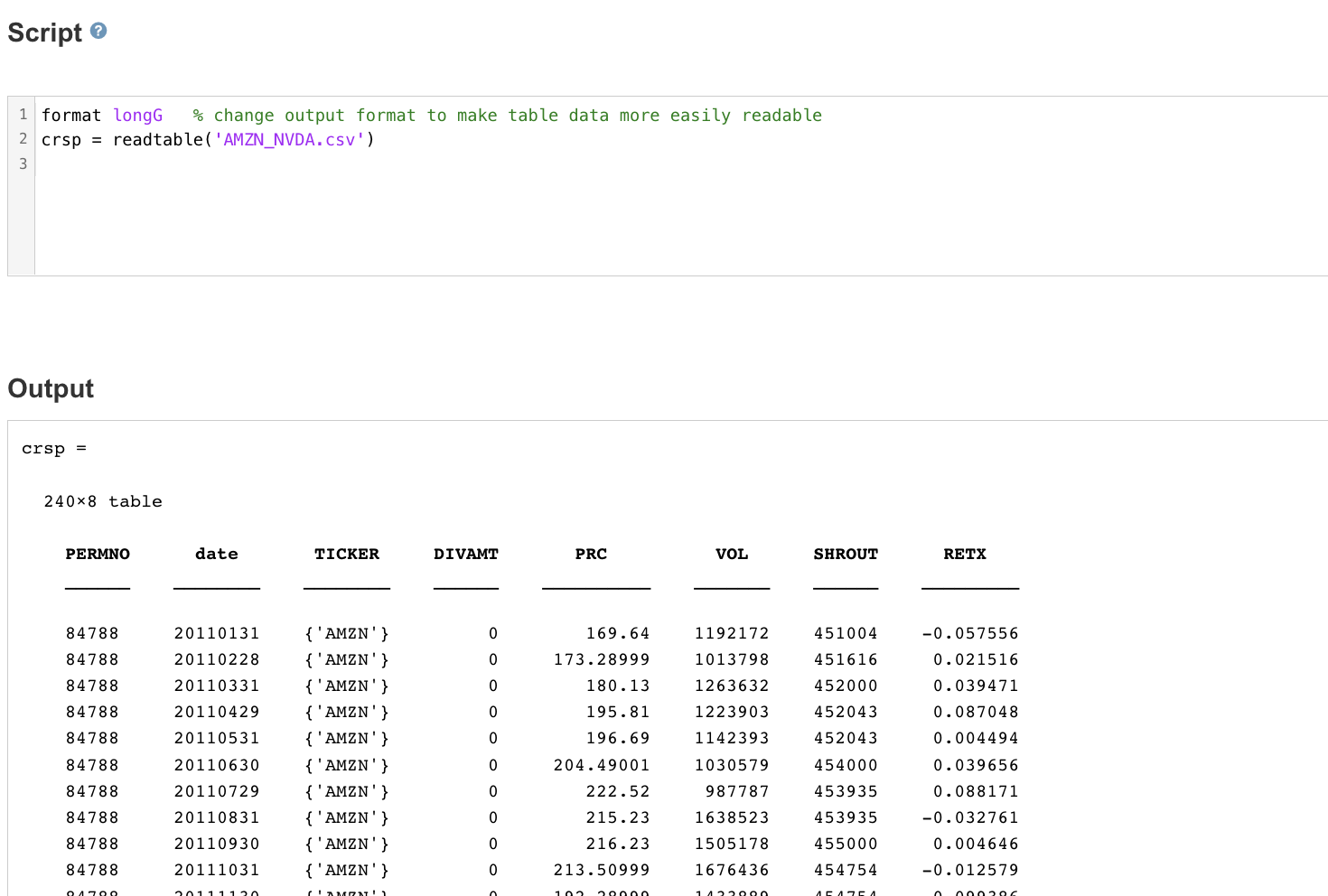1328x896 pixels.
Task: Click the VOL value 1192172 in row one
Action: (732, 632)
